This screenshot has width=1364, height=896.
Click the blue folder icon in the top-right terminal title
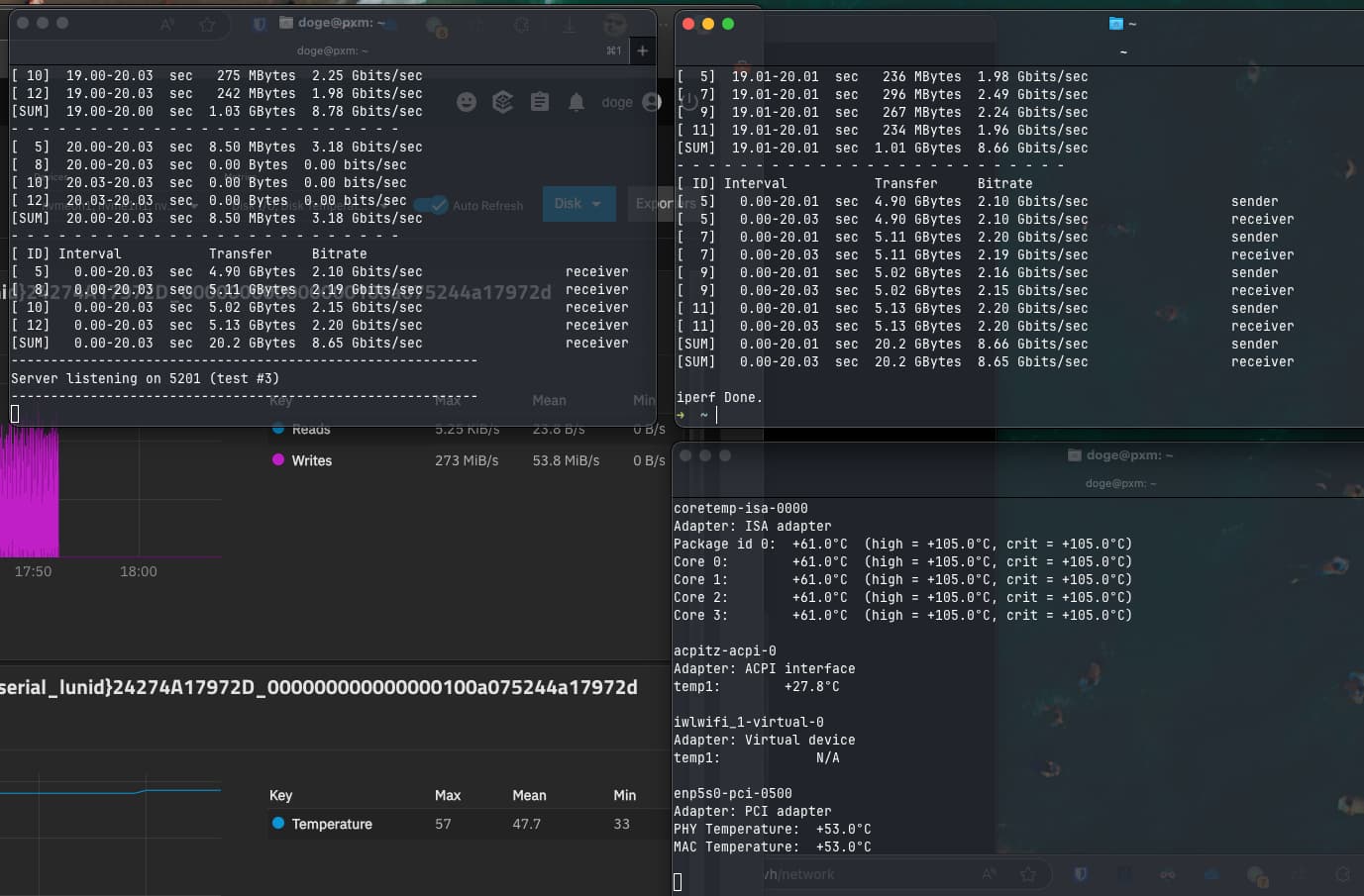tap(1116, 24)
